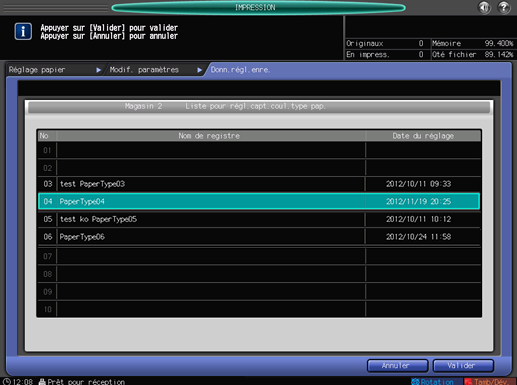Viewport: 517px width, 385px height.
Task: Click the Date du réglage column header
Action: (423, 136)
